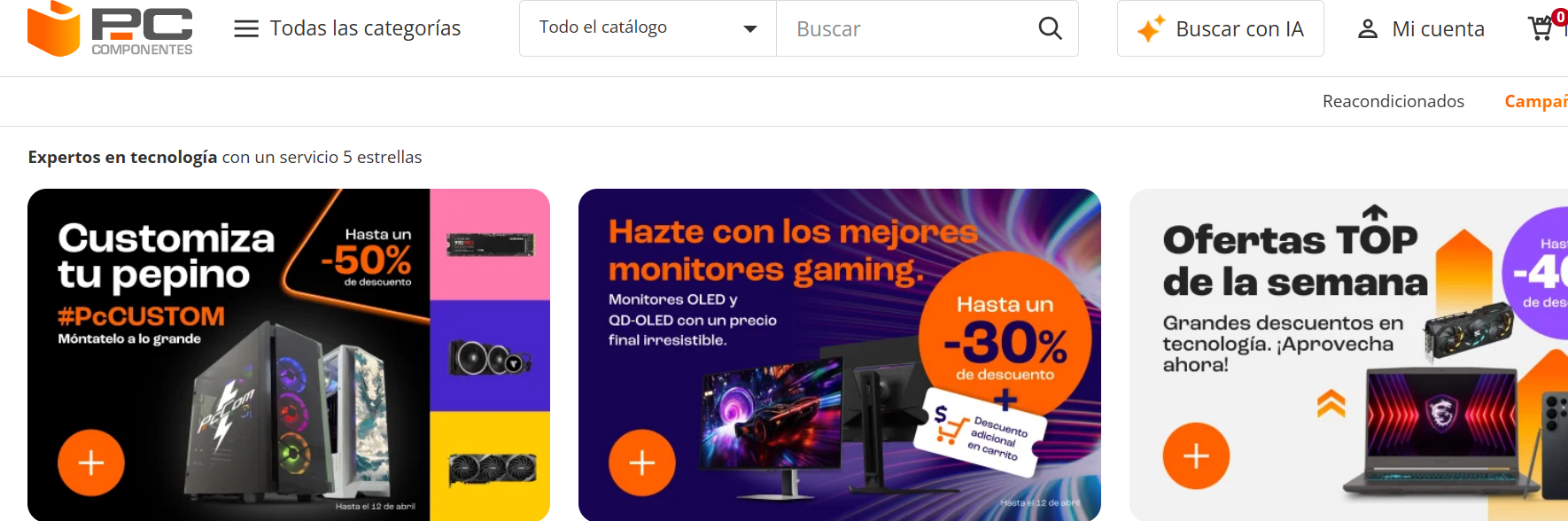1568x521 pixels.
Task: Click the sparkle AI search icon
Action: pos(1151,29)
